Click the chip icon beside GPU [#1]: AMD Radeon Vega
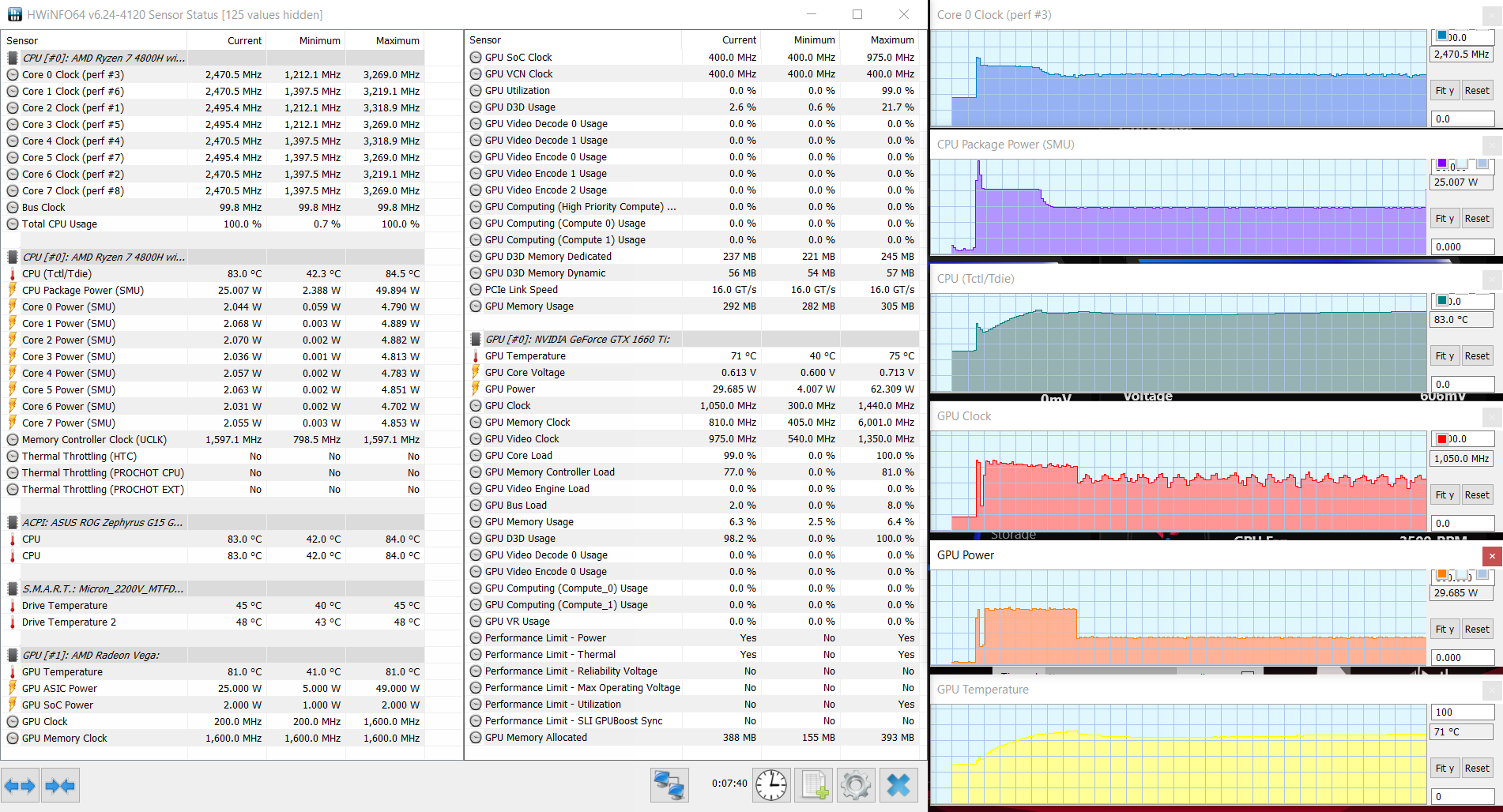Image resolution: width=1503 pixels, height=812 pixels. tap(13, 655)
